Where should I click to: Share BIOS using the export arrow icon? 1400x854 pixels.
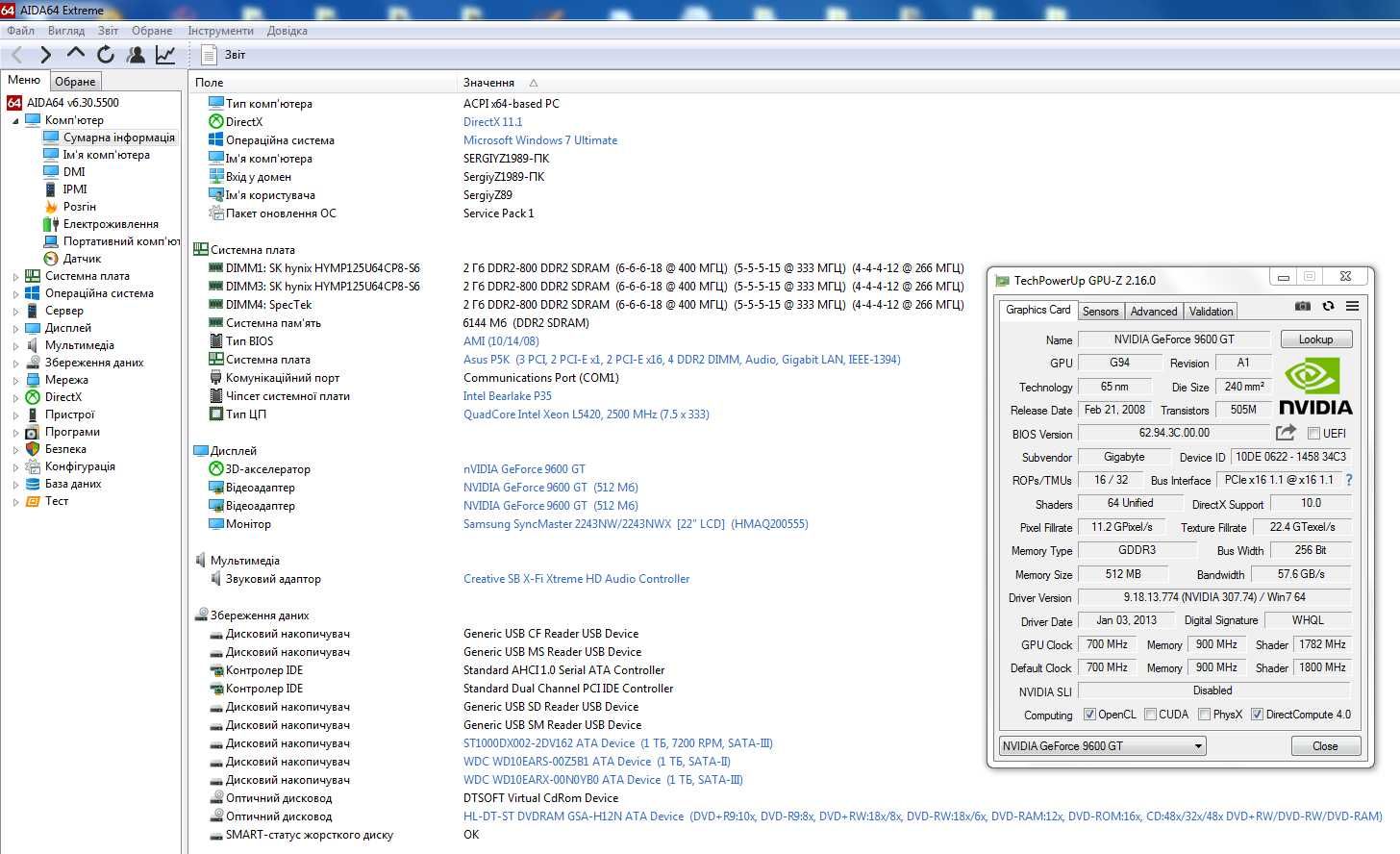click(x=1286, y=433)
